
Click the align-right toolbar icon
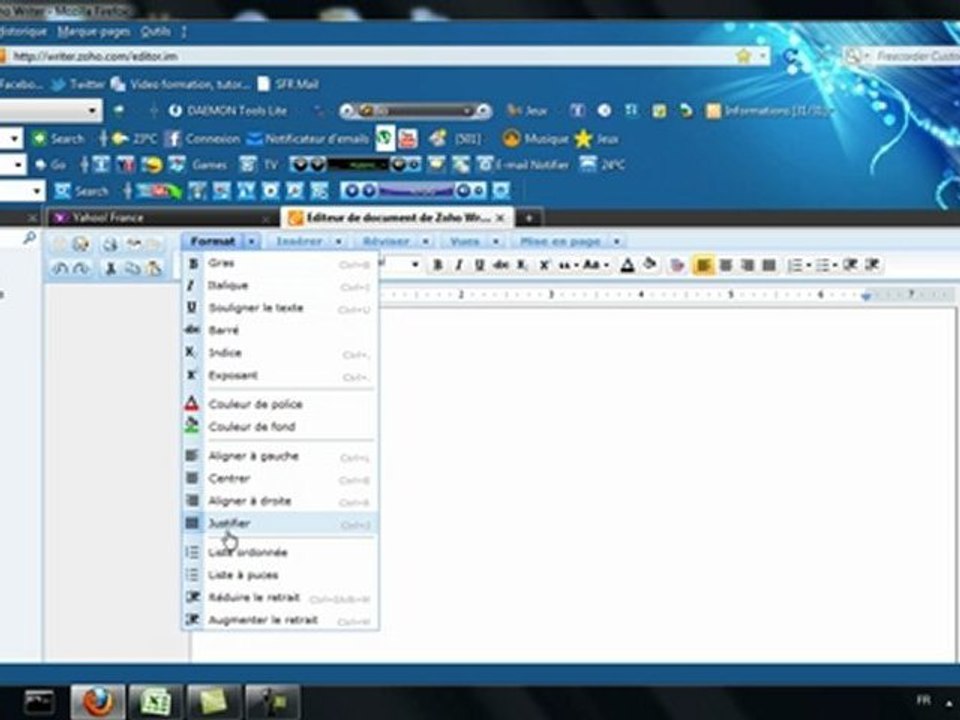[x=748, y=265]
